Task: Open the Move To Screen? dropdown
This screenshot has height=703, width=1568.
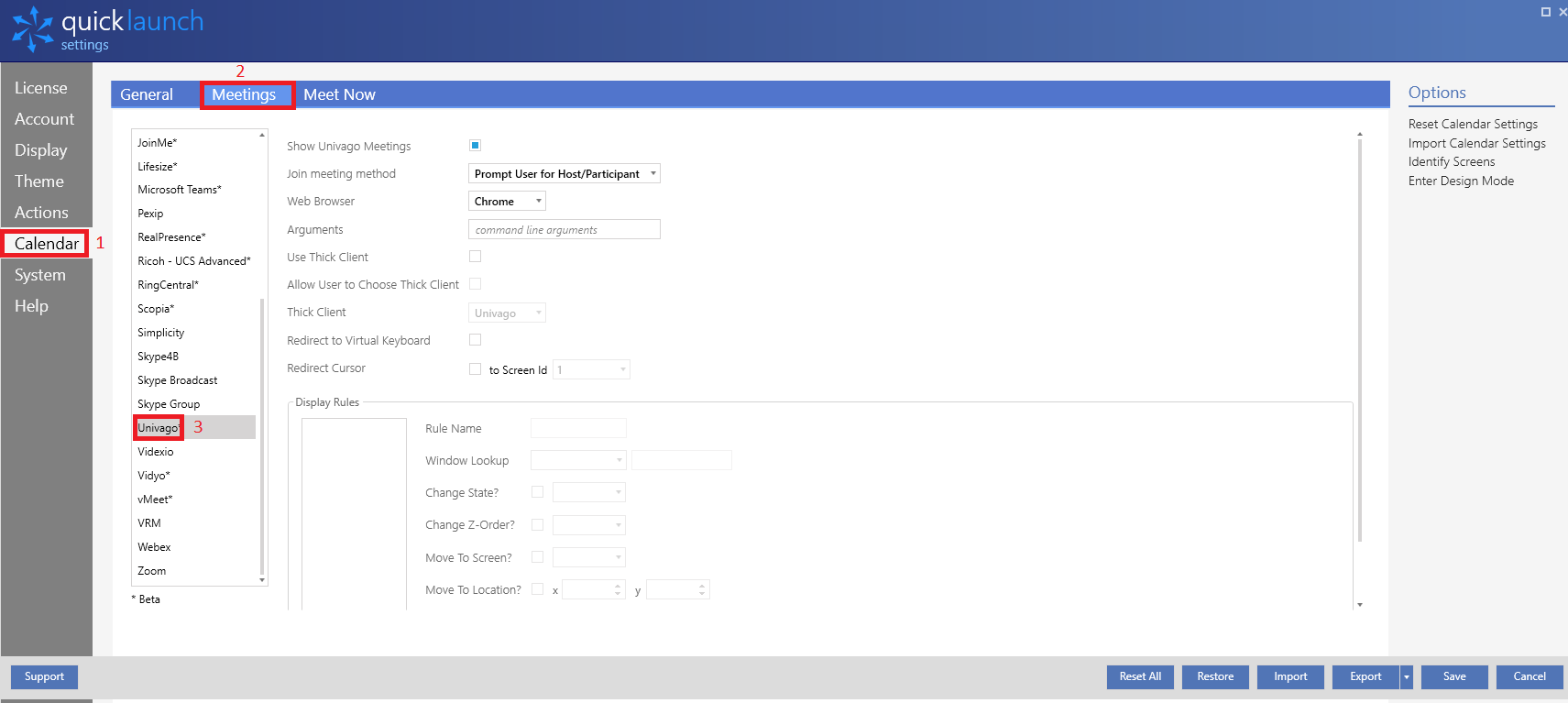Action: click(589, 557)
